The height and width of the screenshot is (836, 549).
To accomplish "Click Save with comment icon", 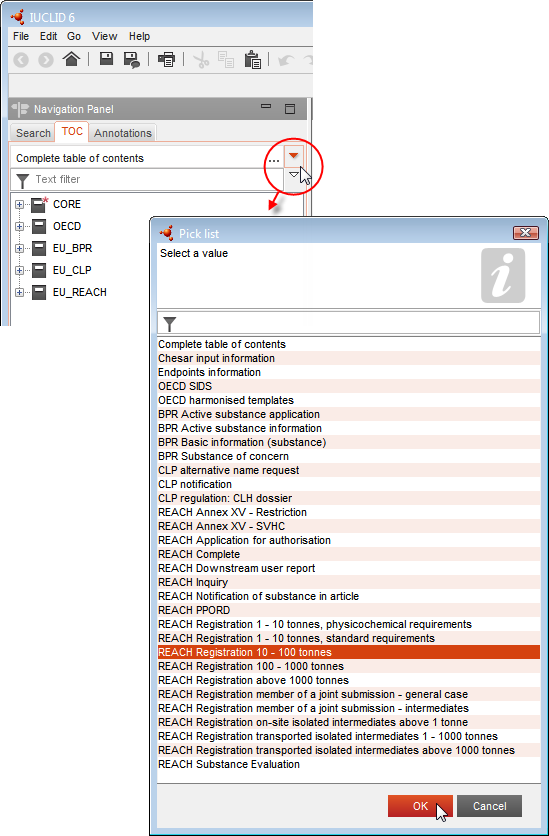I will point(131,60).
